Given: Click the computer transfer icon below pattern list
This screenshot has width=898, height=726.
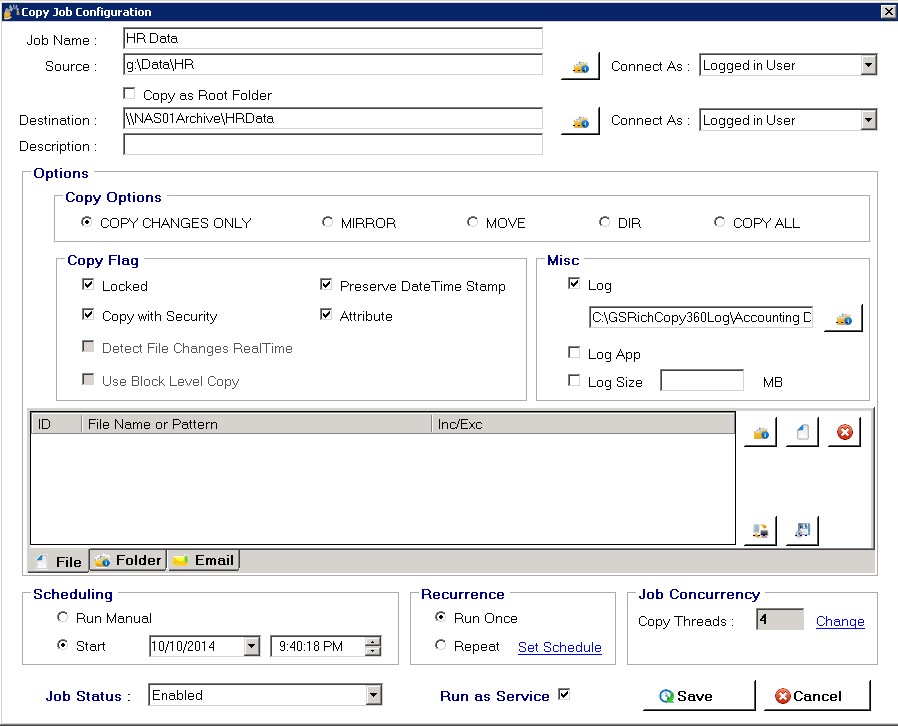Looking at the screenshot, I should pos(760,531).
